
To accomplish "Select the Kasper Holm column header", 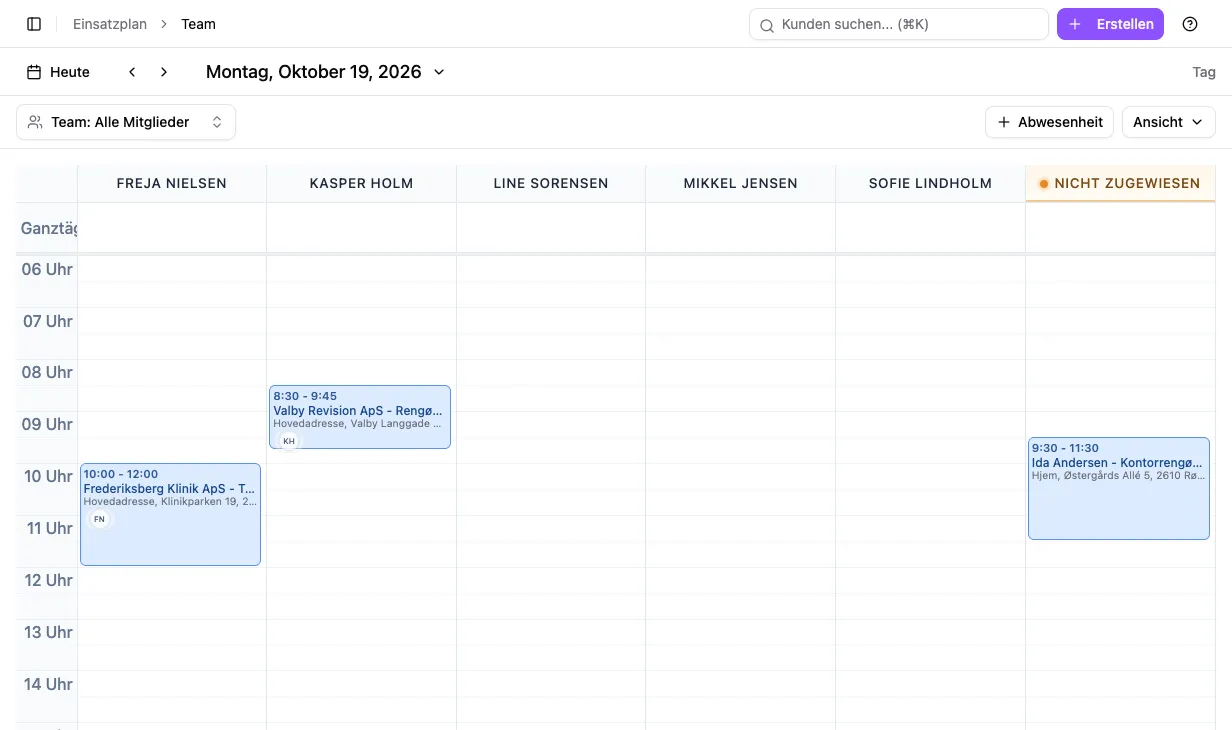I will tap(361, 184).
